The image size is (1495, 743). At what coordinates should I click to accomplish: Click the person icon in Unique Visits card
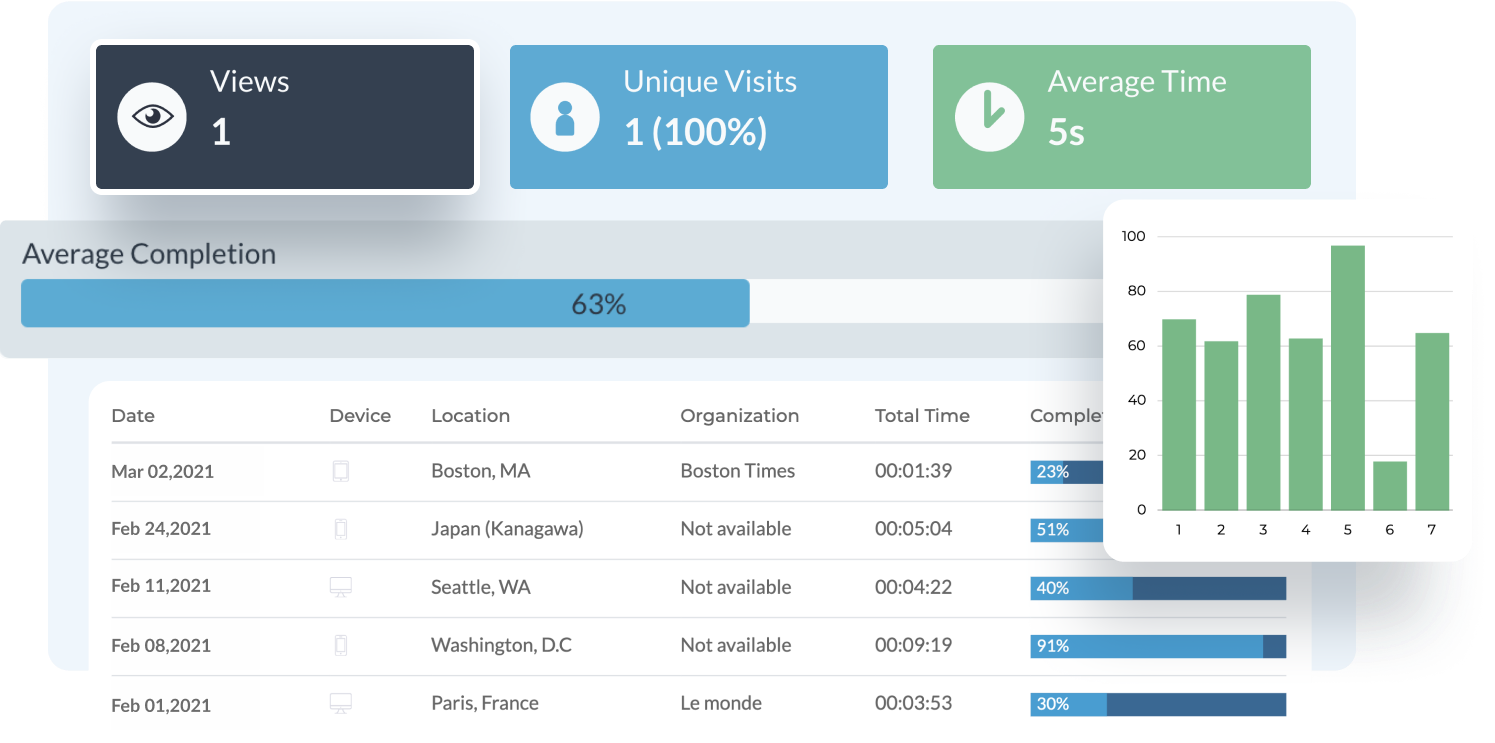tap(565, 117)
